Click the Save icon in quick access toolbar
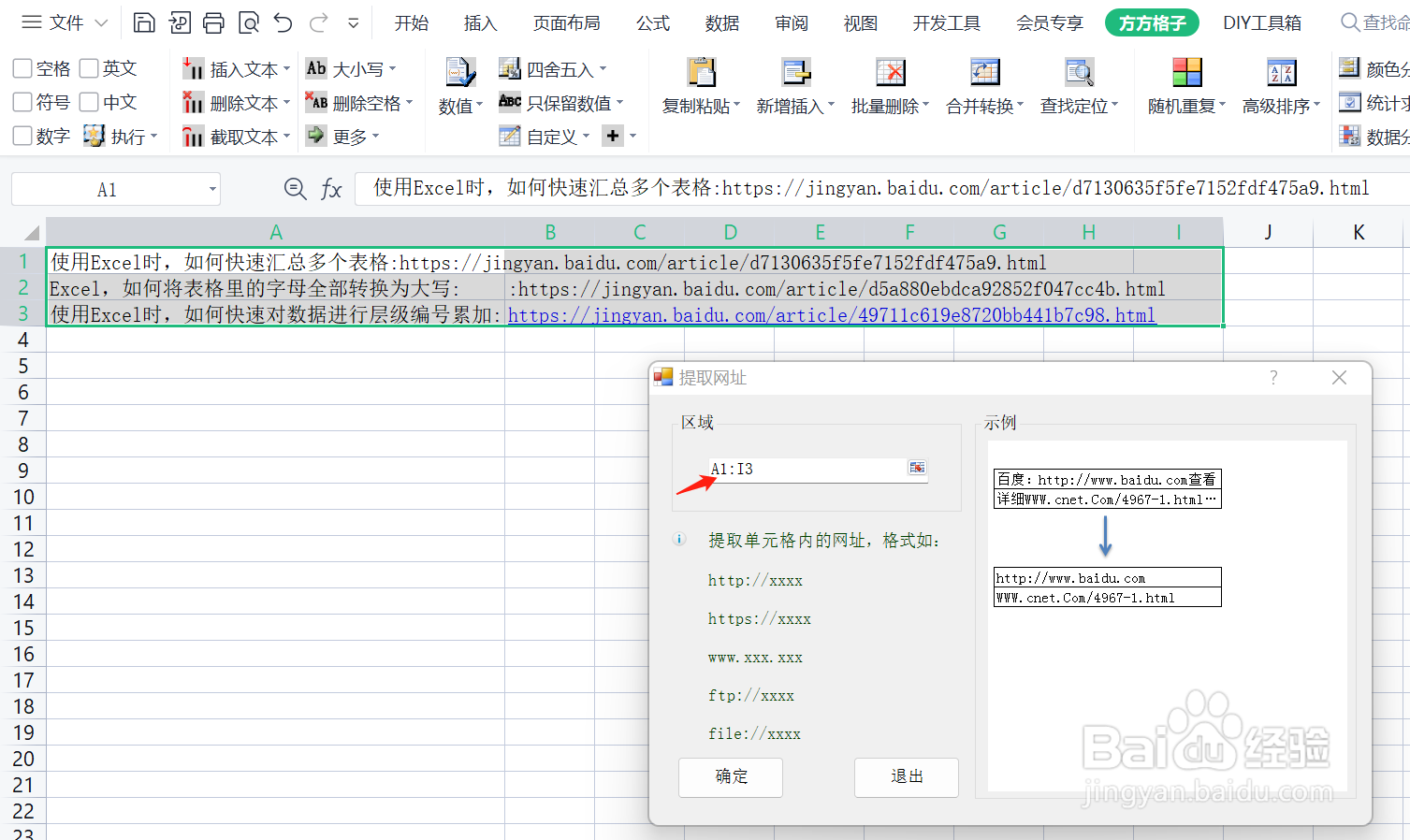The image size is (1410, 840). [x=144, y=22]
